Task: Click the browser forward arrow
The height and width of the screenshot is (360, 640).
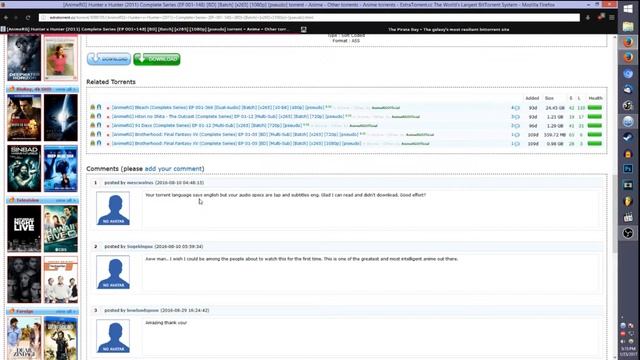Action: tap(16, 18)
